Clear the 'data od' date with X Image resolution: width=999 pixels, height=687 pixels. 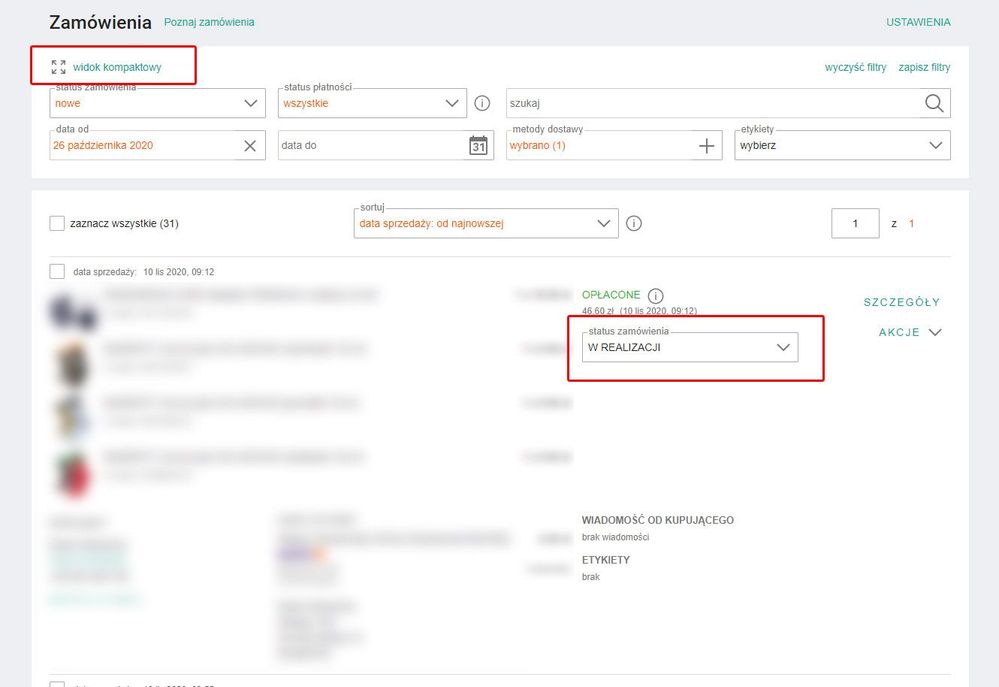[x=250, y=145]
